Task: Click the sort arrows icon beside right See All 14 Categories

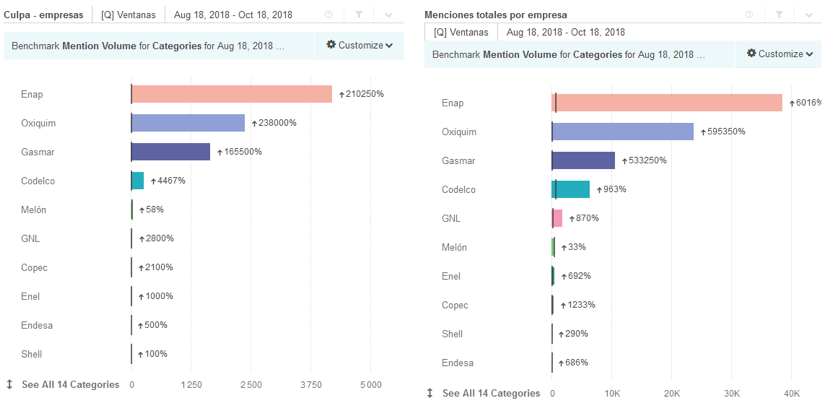Action: tap(431, 393)
